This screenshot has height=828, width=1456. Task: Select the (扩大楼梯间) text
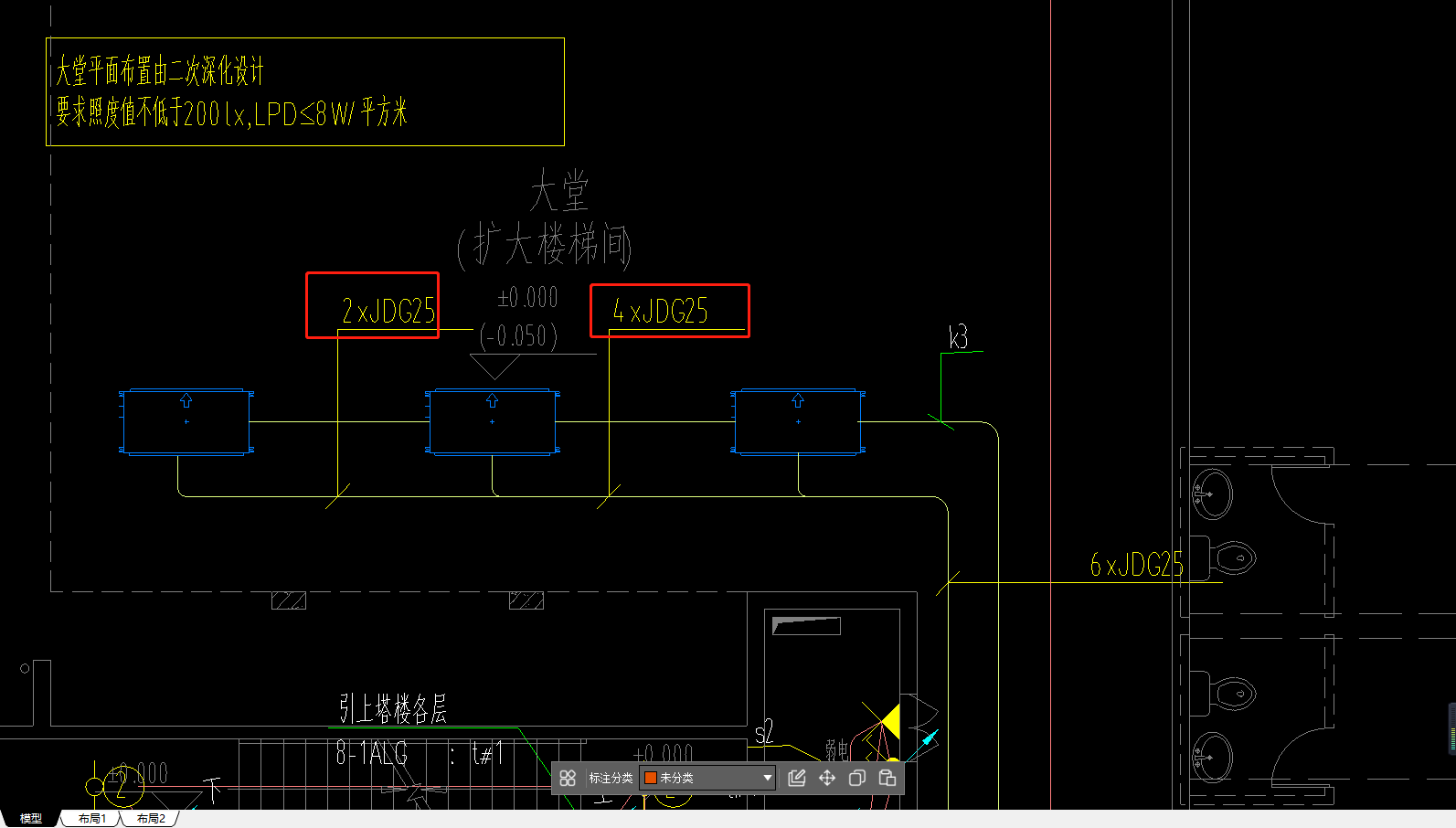[544, 246]
